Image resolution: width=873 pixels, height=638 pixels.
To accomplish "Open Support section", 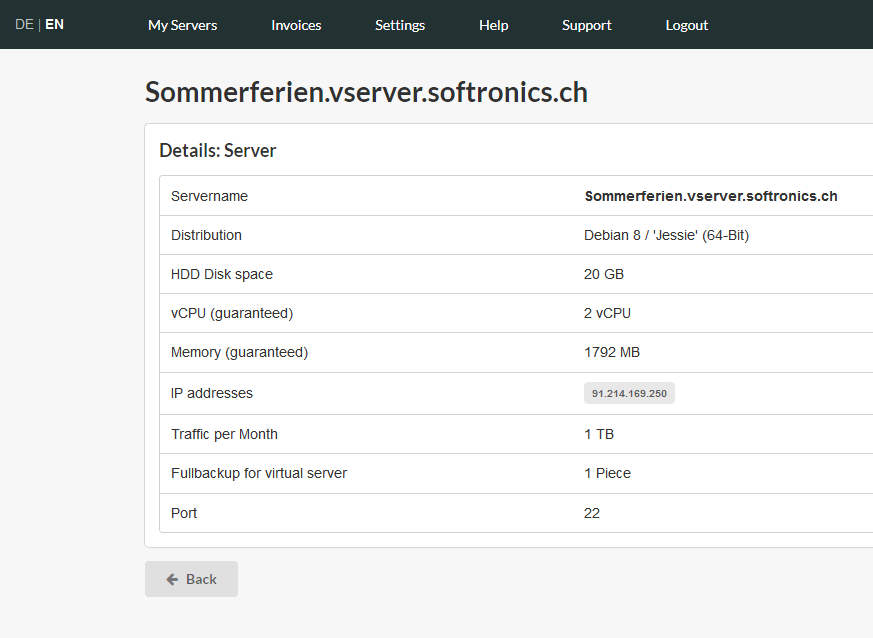I will tap(586, 25).
